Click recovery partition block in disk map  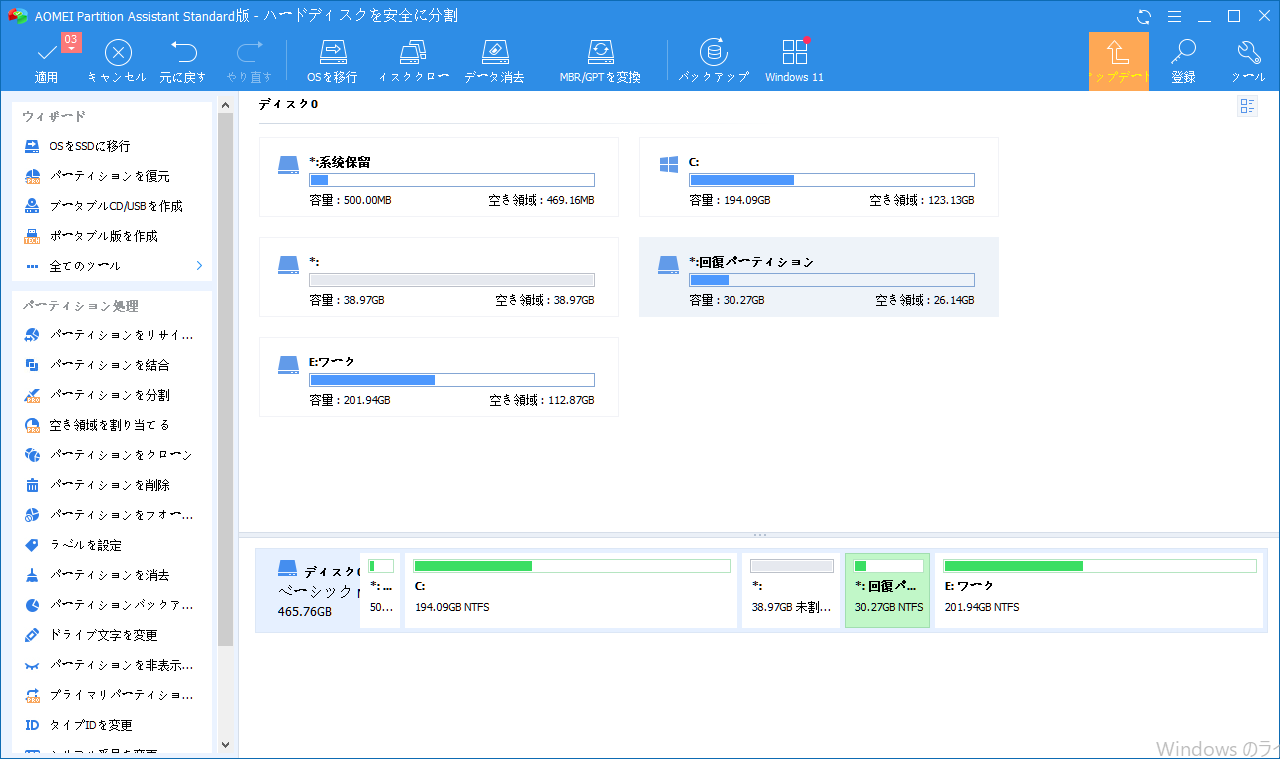tap(887, 590)
